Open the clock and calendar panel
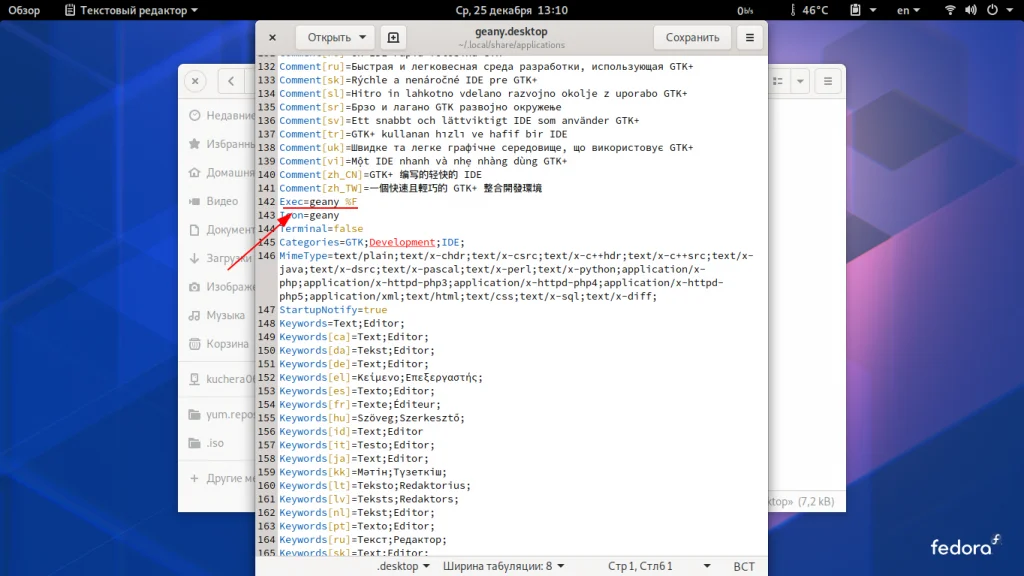The height and width of the screenshot is (576, 1024). coord(511,10)
